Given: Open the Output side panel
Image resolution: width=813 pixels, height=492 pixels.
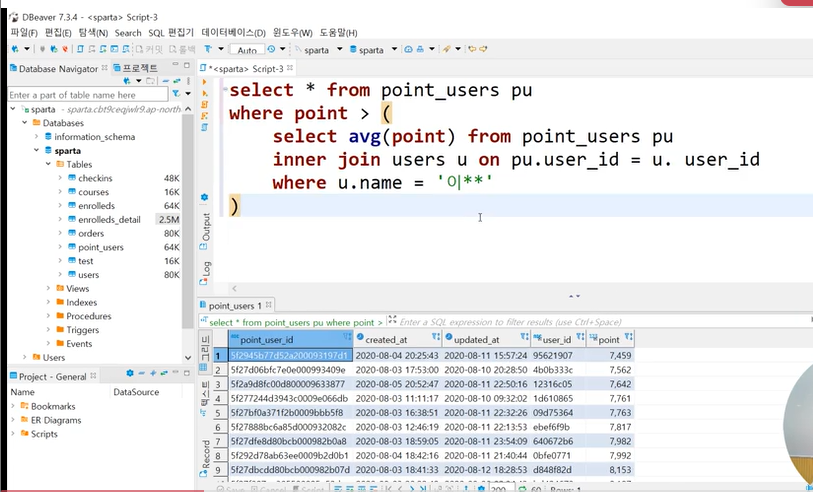Looking at the screenshot, I should coord(205,231).
